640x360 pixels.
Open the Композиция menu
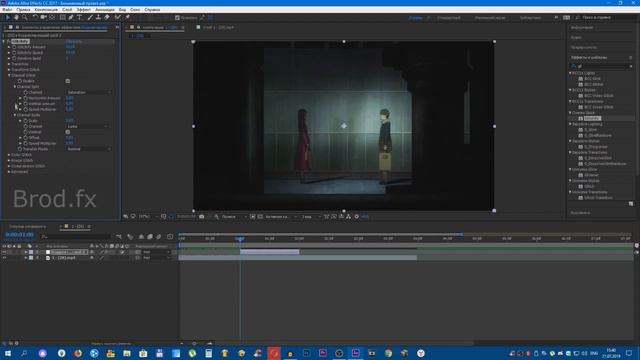tap(46, 9)
